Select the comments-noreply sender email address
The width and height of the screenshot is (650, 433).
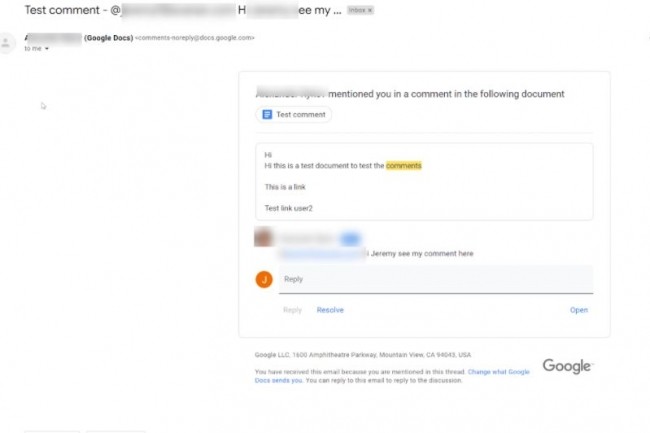[x=194, y=38]
